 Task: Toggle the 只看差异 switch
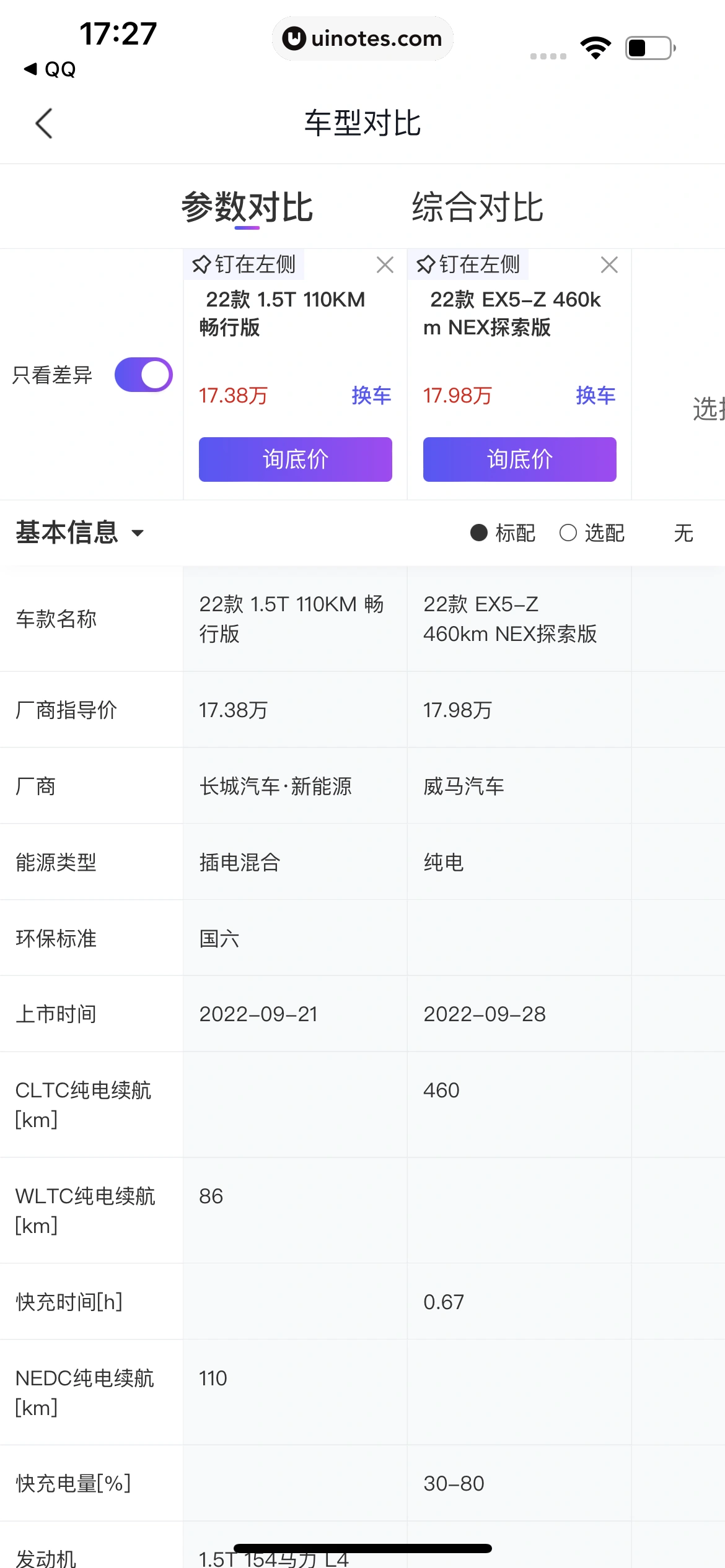pos(143,375)
